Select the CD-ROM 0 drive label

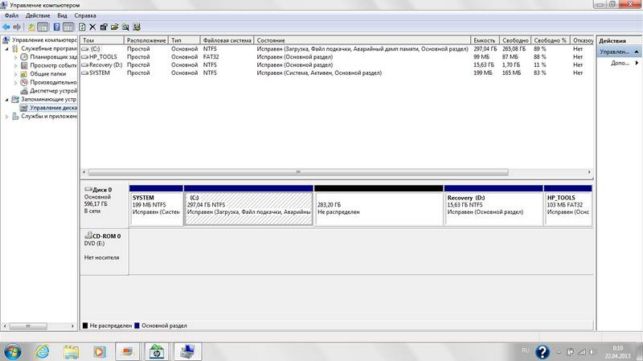[104, 251]
